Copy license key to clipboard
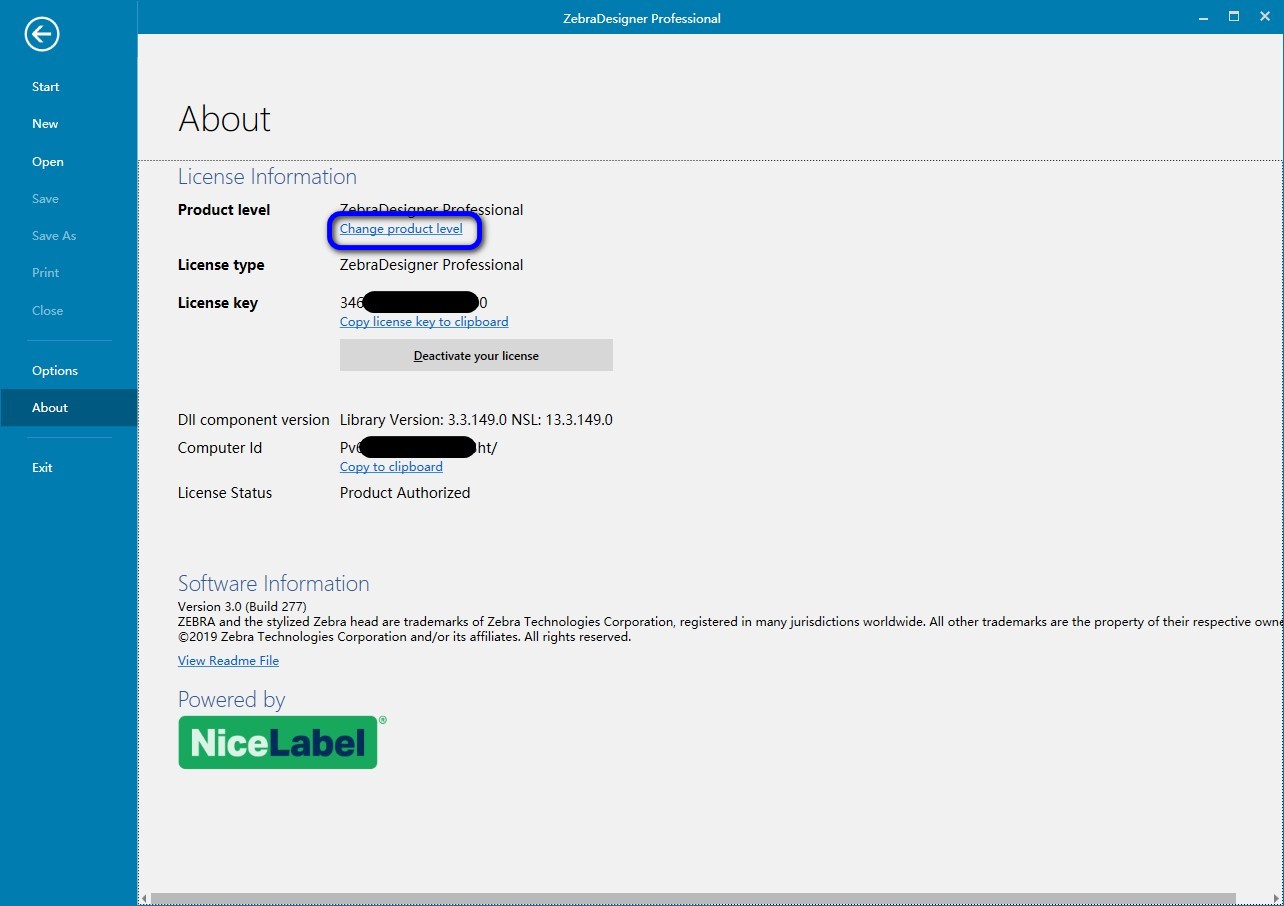Viewport: 1284px width, 906px height. pos(423,321)
